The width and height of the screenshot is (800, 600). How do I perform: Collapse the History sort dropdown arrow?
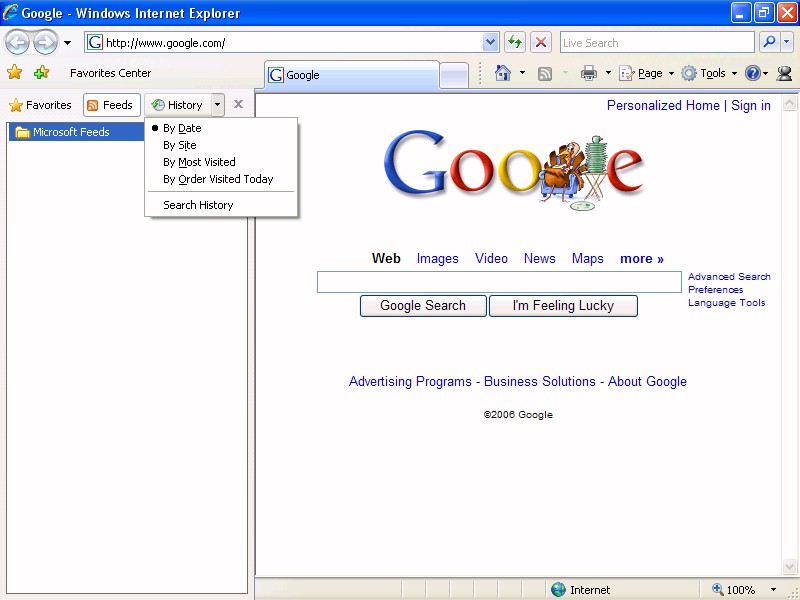tap(217, 105)
